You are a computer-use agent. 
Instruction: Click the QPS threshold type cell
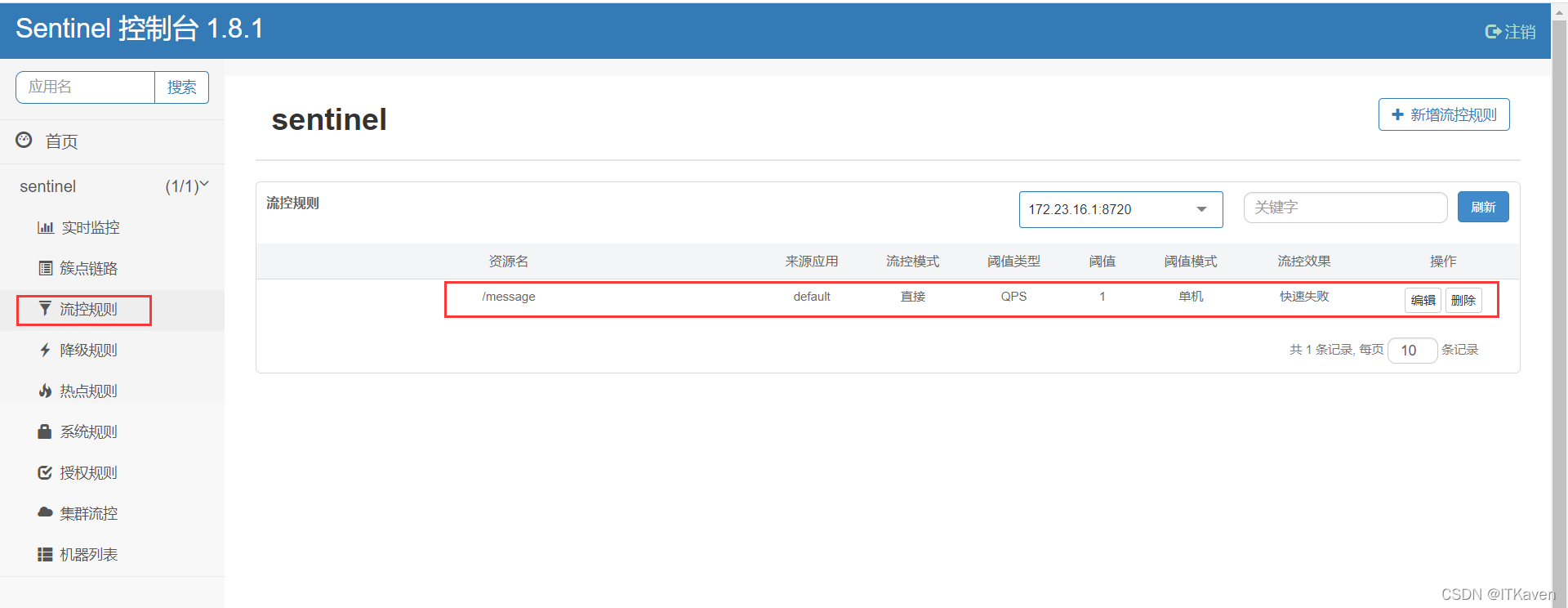click(1013, 297)
